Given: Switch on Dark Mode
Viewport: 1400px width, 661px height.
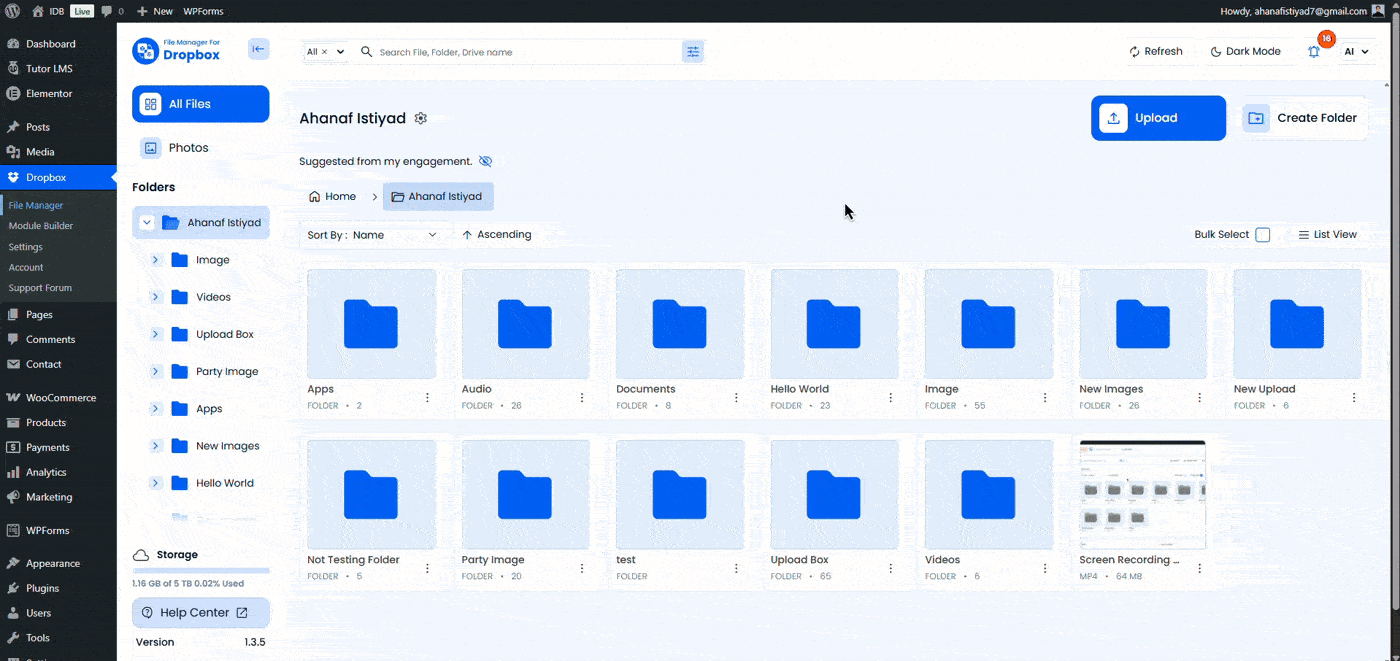Looking at the screenshot, I should (1245, 52).
